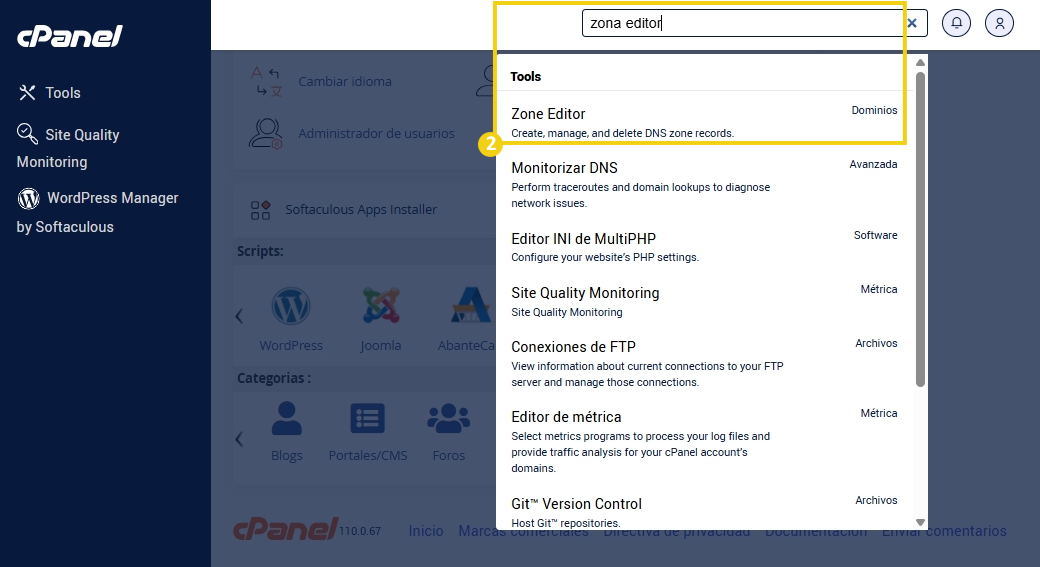
Task: Click the 'Dominios' category label of Zone Editor
Action: pos(874,110)
